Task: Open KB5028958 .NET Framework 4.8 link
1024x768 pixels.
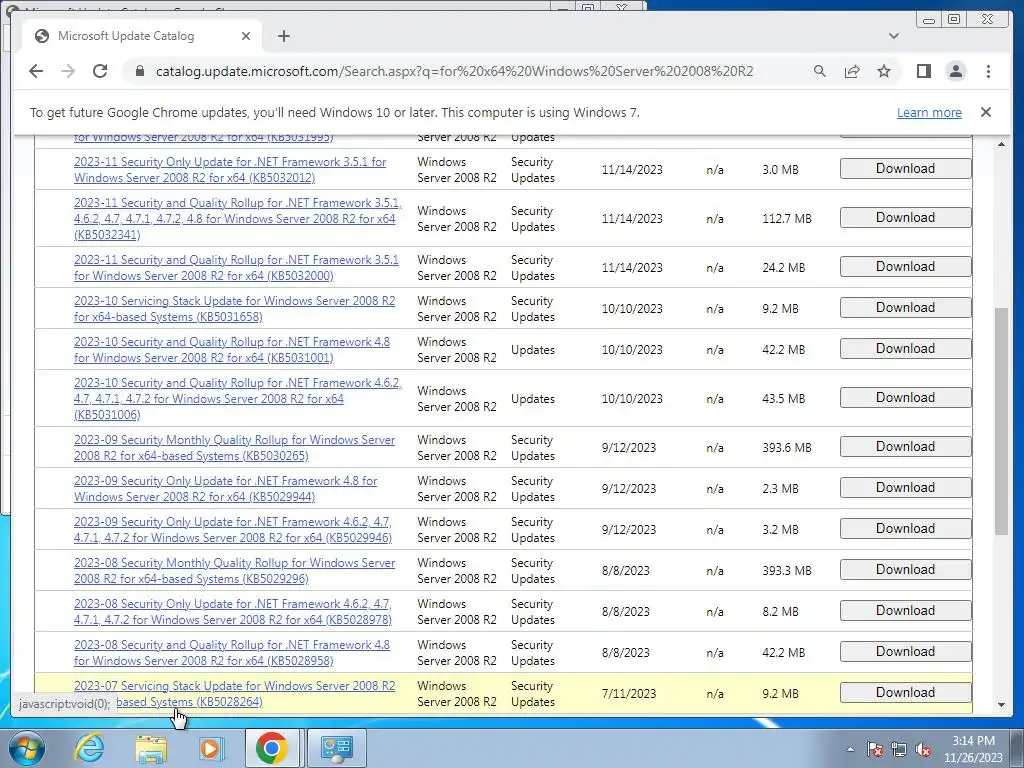Action: [232, 653]
